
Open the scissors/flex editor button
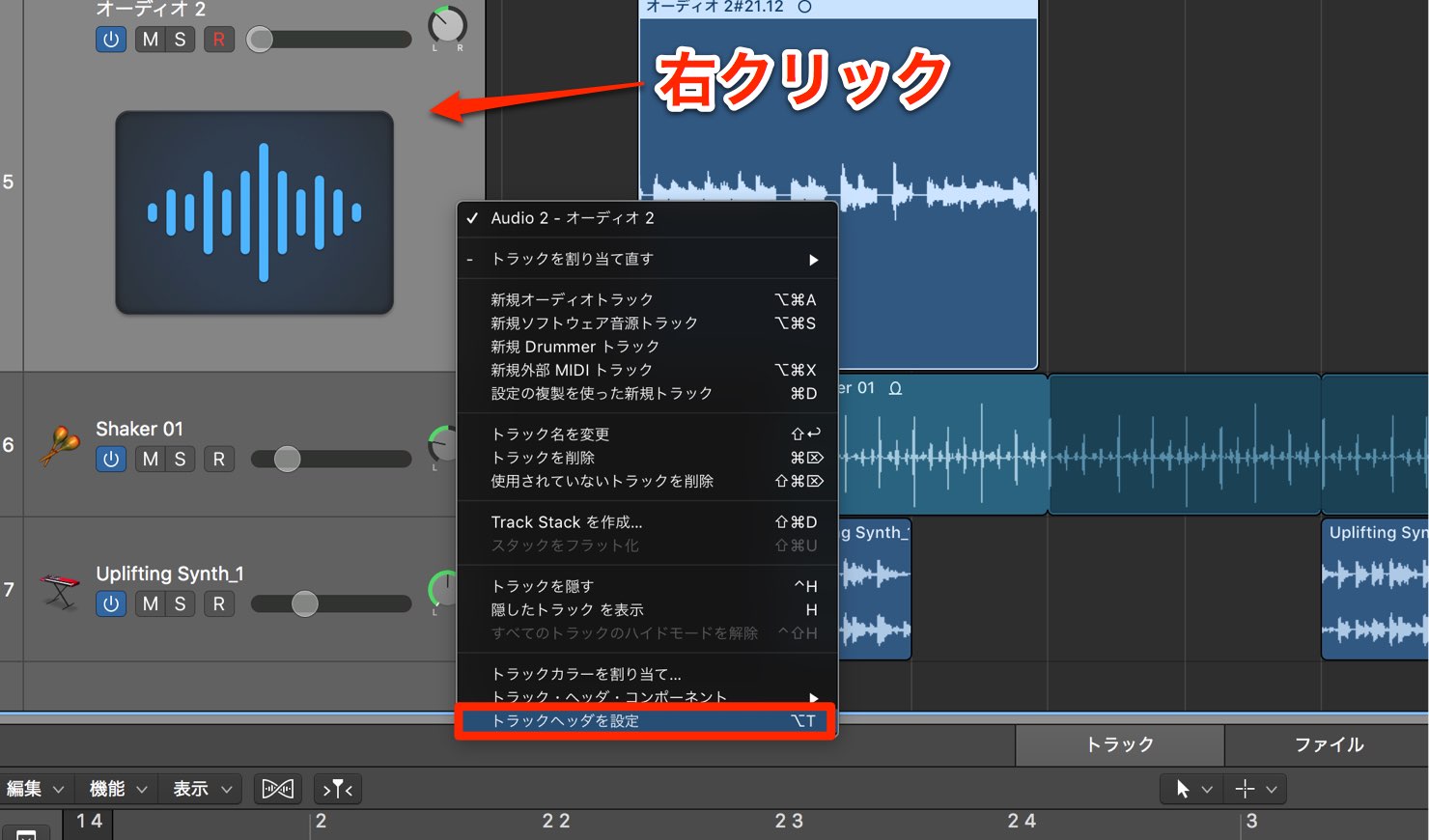point(278,789)
